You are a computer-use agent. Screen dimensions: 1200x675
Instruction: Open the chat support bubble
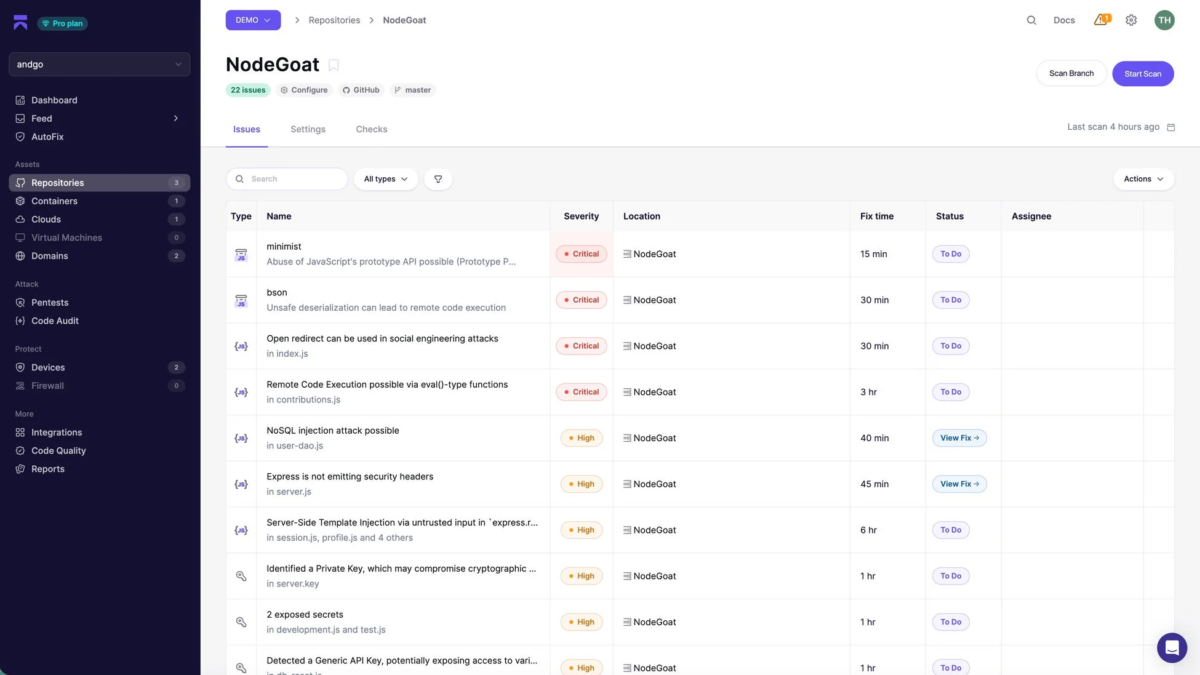[1172, 647]
